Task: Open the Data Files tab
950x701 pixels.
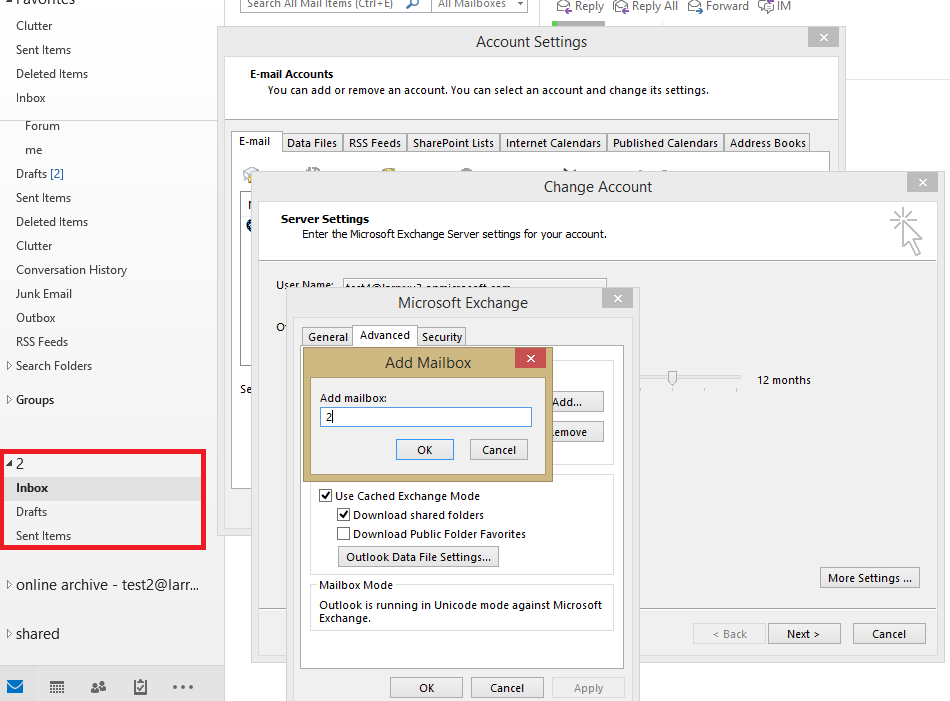Action: (x=312, y=143)
